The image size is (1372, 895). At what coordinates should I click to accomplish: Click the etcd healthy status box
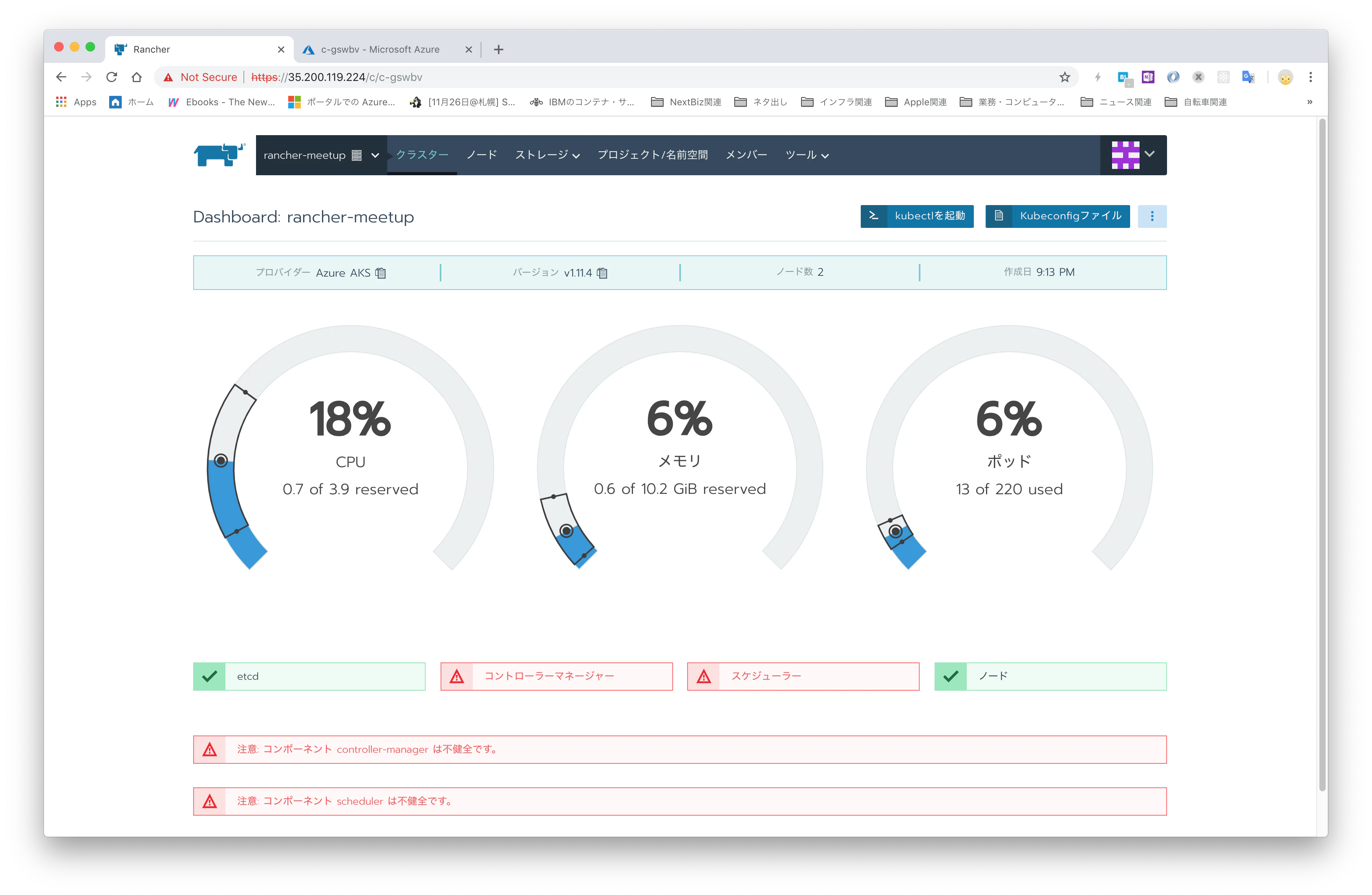(309, 677)
